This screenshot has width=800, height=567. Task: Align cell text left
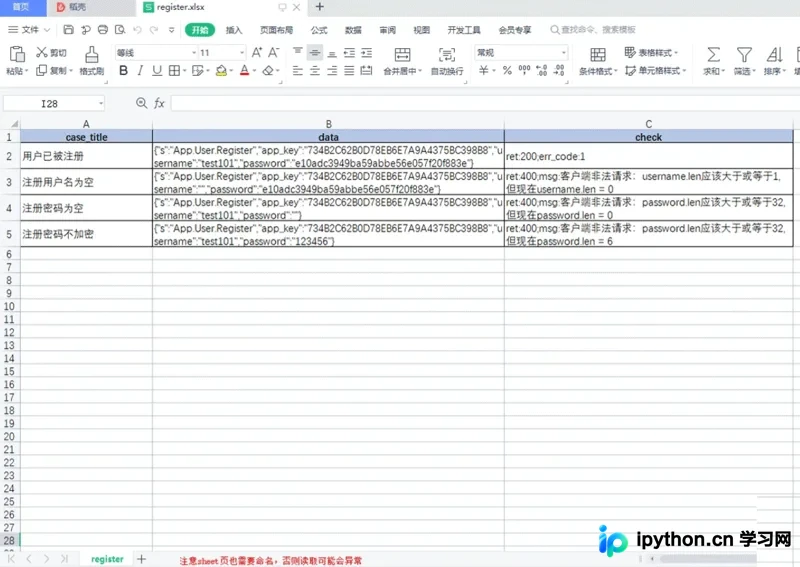pos(298,71)
